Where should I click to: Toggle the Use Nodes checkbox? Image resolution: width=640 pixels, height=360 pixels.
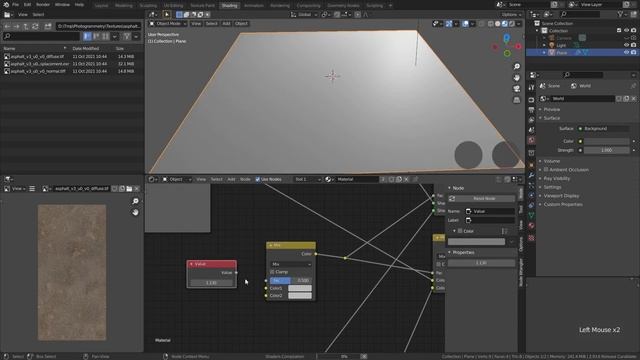(258, 179)
